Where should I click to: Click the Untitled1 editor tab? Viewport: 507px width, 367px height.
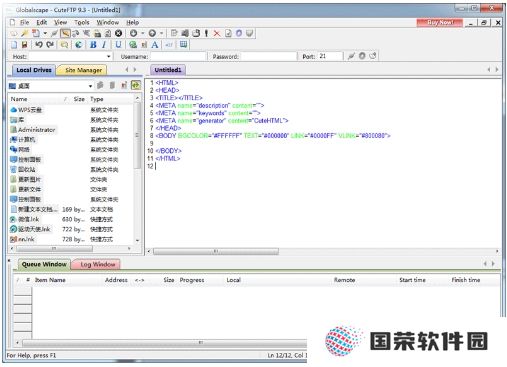click(168, 70)
